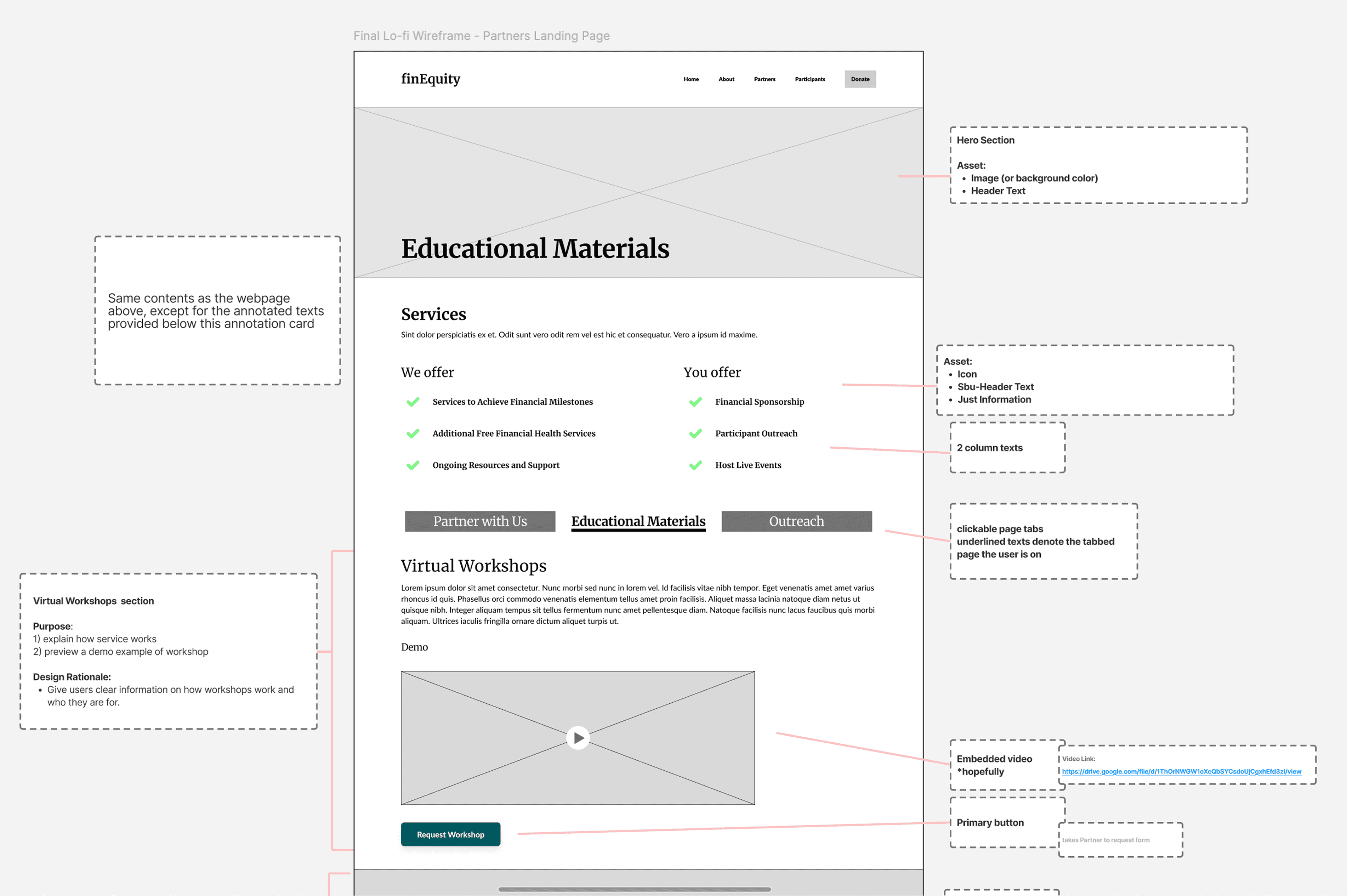Click the Request Workshop button
The height and width of the screenshot is (896, 1347).
450,834
